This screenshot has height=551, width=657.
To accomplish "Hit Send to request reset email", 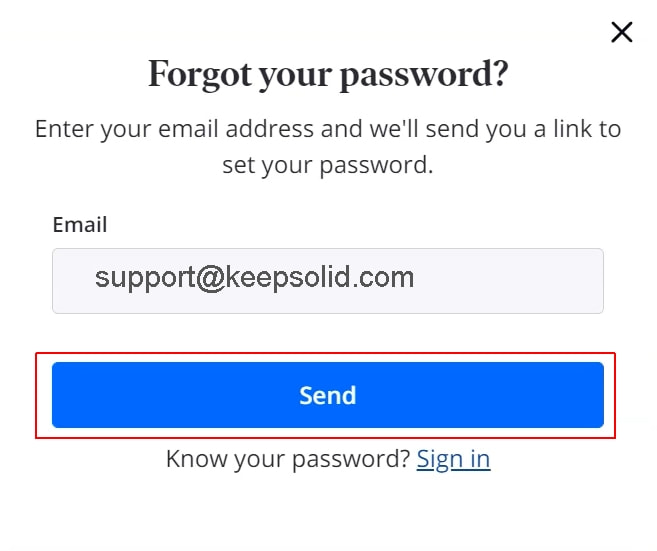I will (328, 395).
